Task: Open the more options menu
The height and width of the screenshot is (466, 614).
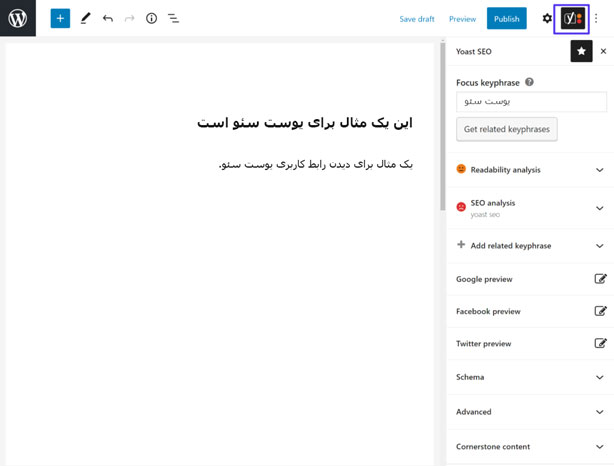Action: pyautogui.click(x=596, y=18)
